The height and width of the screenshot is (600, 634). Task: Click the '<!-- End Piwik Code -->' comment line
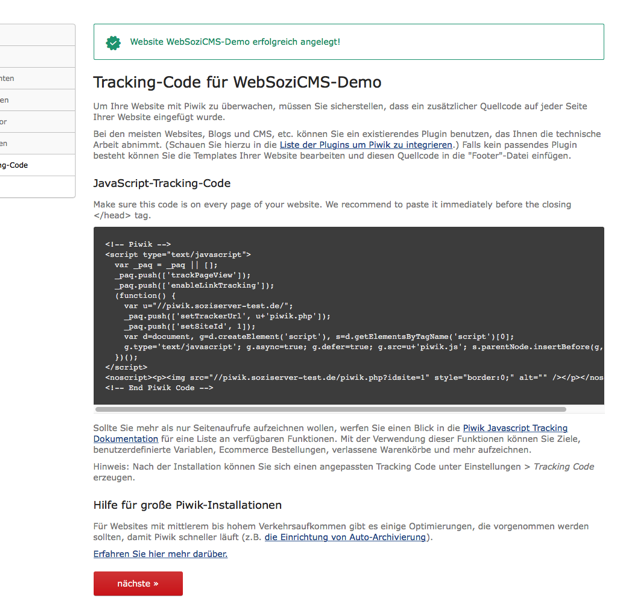tap(159, 388)
